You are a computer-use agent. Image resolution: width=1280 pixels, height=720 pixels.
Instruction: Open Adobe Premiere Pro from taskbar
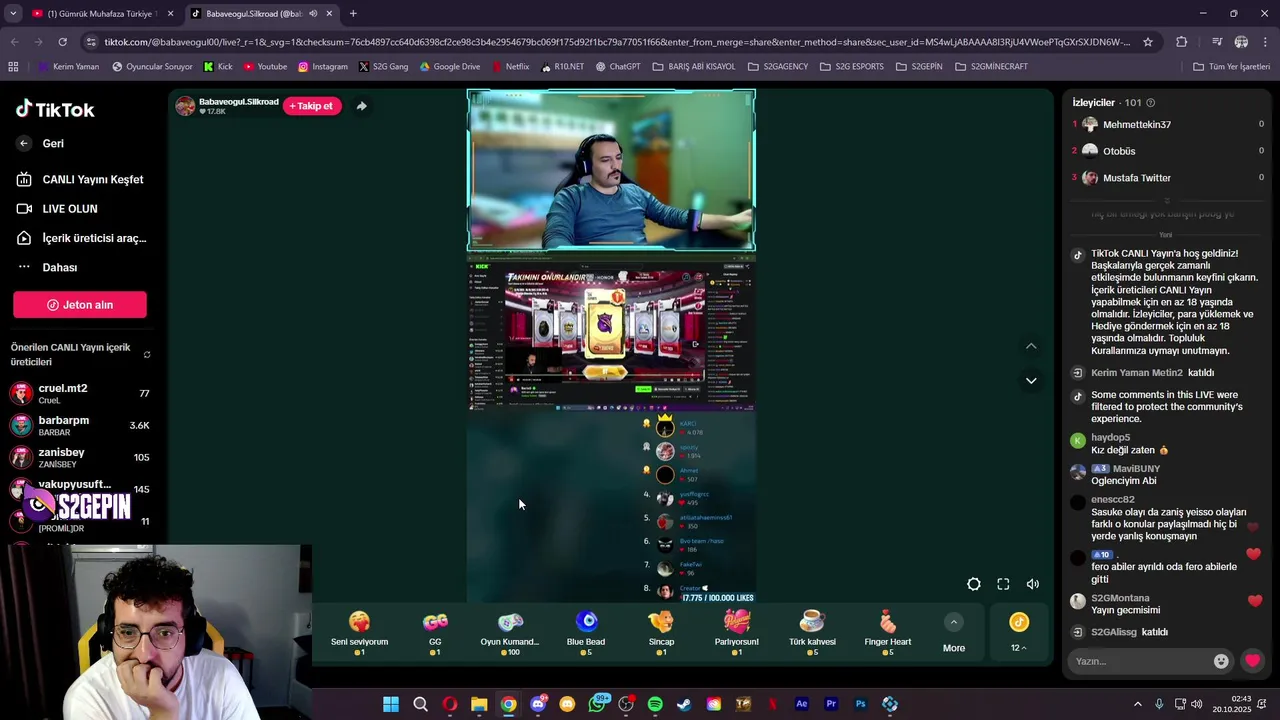click(x=831, y=704)
